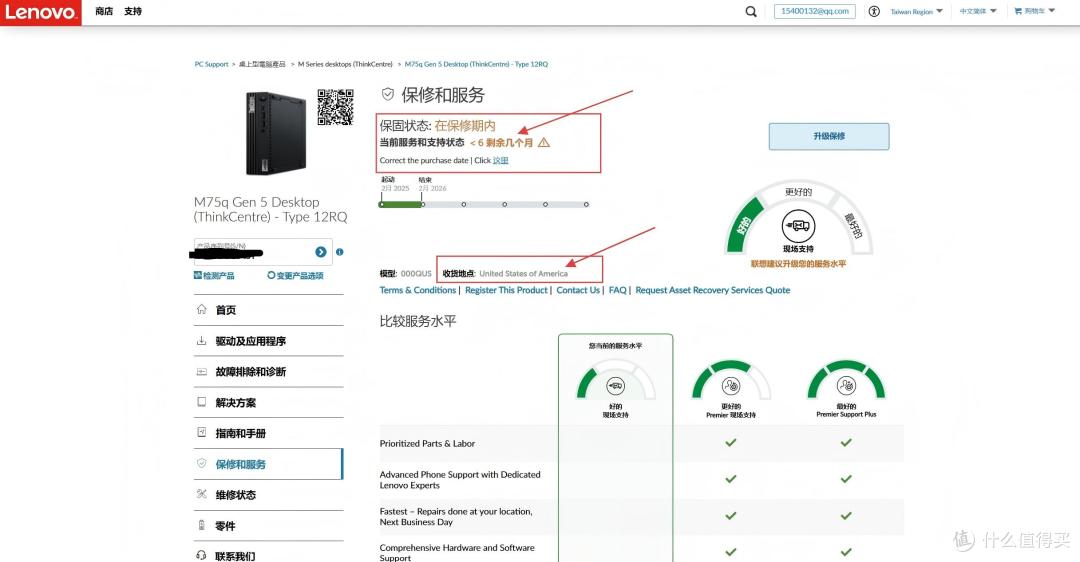Open Contact Us link
This screenshot has height=562, width=1080.
(x=578, y=290)
